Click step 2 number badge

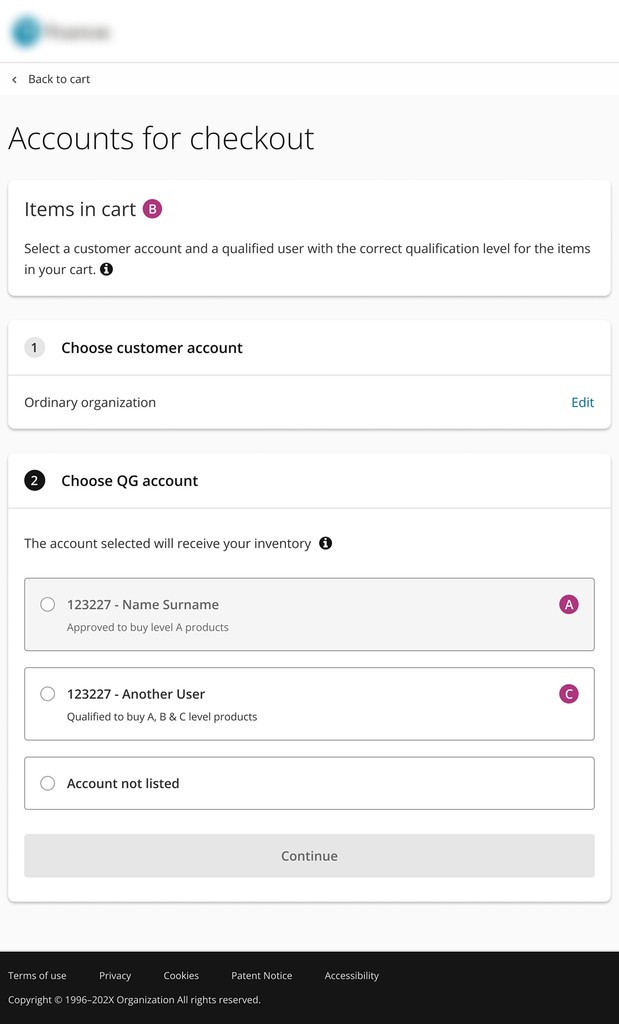[35, 481]
